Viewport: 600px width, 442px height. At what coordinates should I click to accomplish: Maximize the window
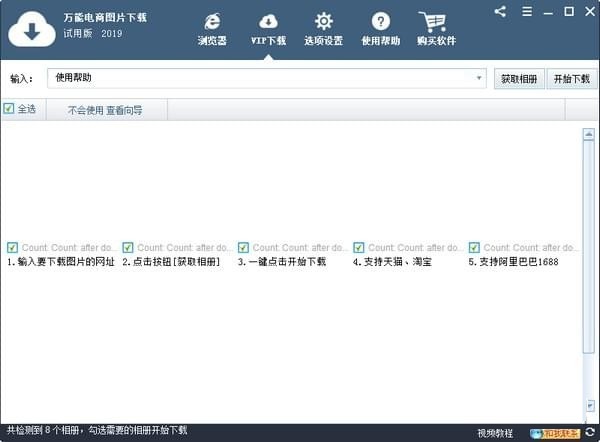pos(569,11)
